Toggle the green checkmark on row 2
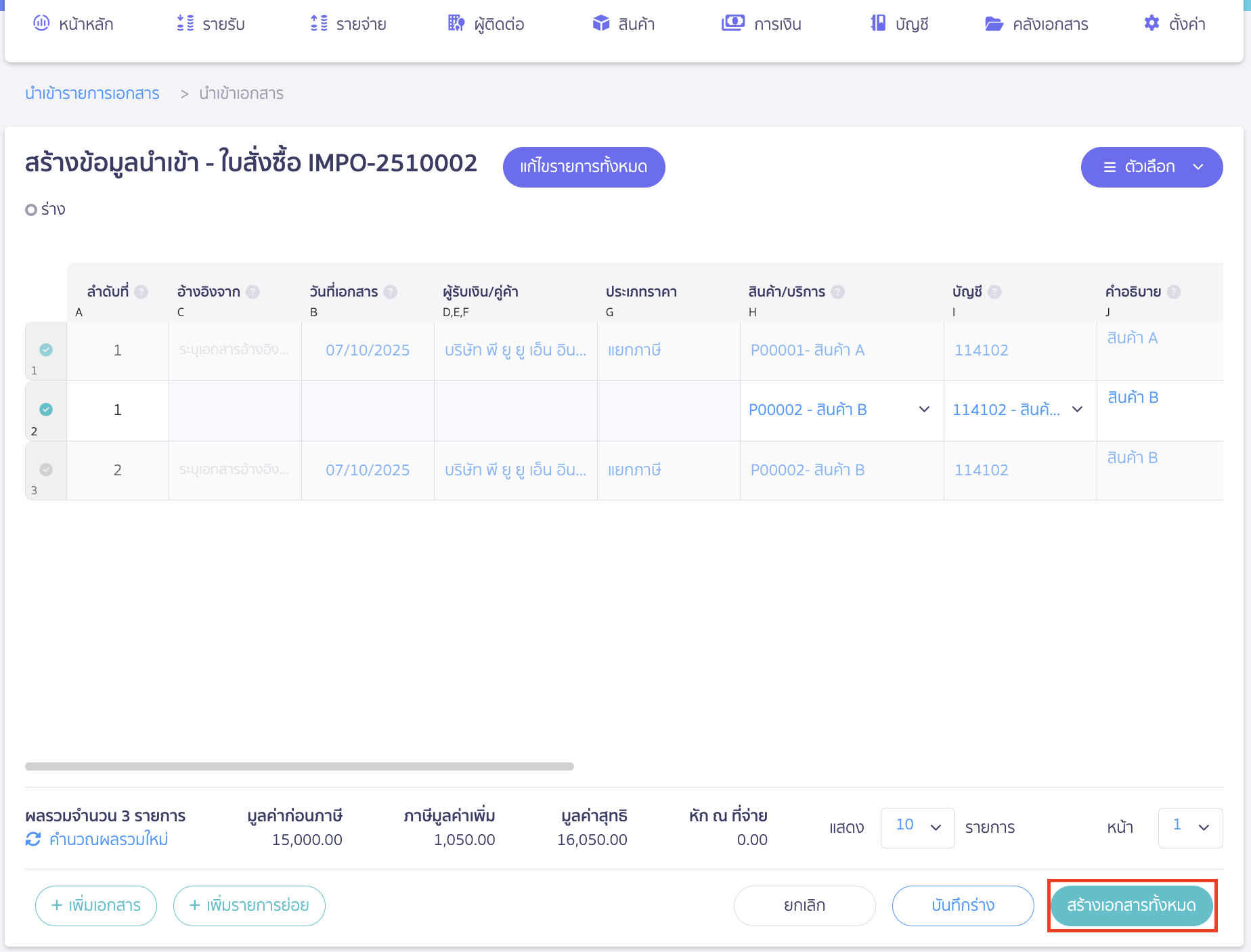Screen dimensions: 1251x952 click(x=45, y=410)
